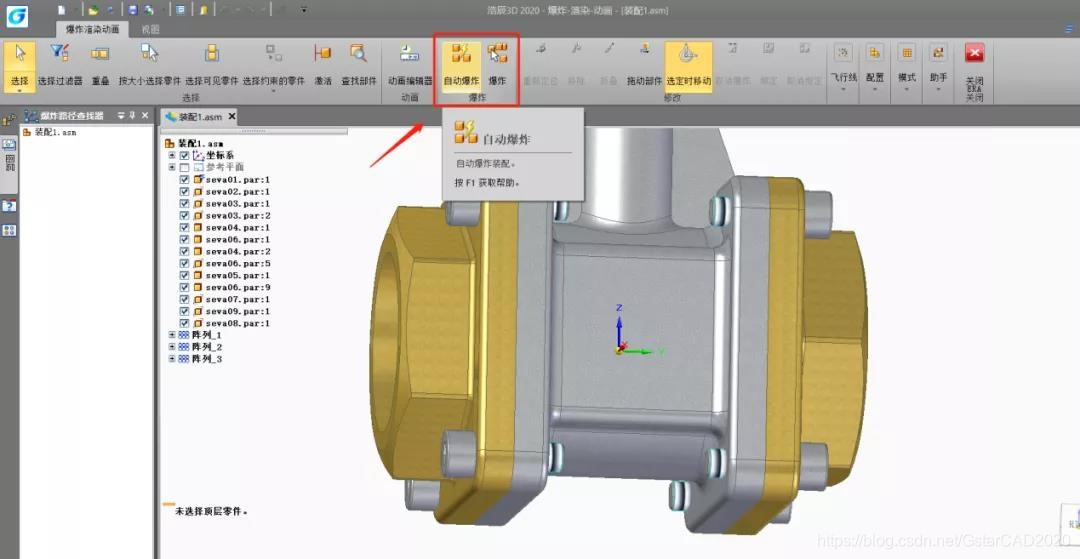
Task: Click the explode path sidebar icon at top
Action: [9, 120]
